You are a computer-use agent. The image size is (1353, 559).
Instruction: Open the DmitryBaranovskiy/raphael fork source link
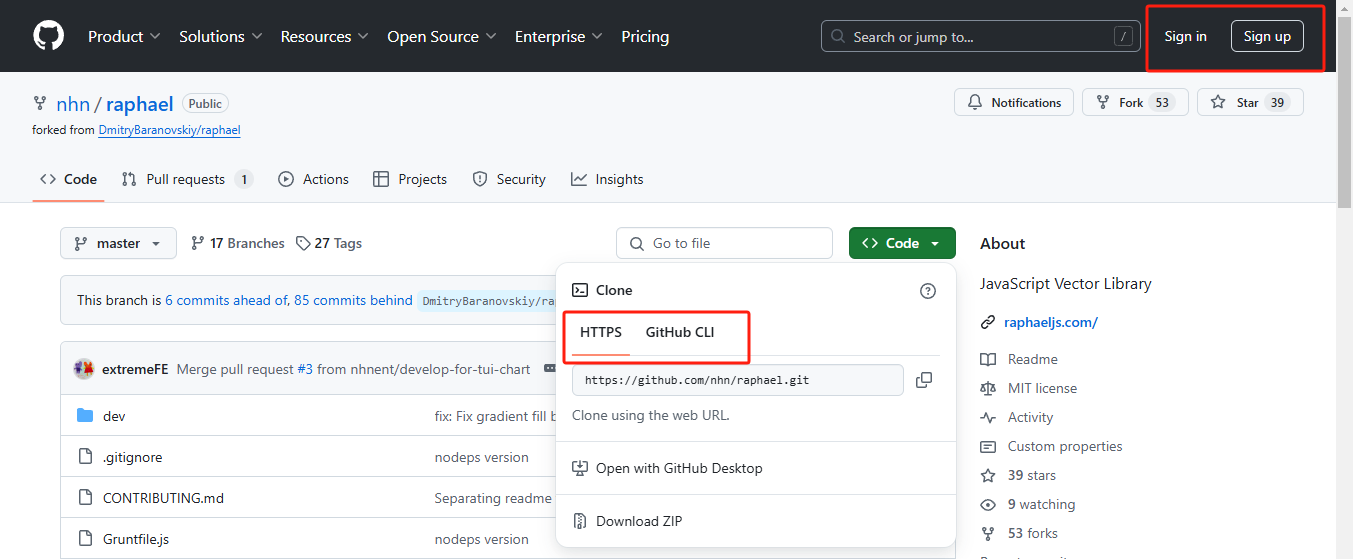click(169, 130)
